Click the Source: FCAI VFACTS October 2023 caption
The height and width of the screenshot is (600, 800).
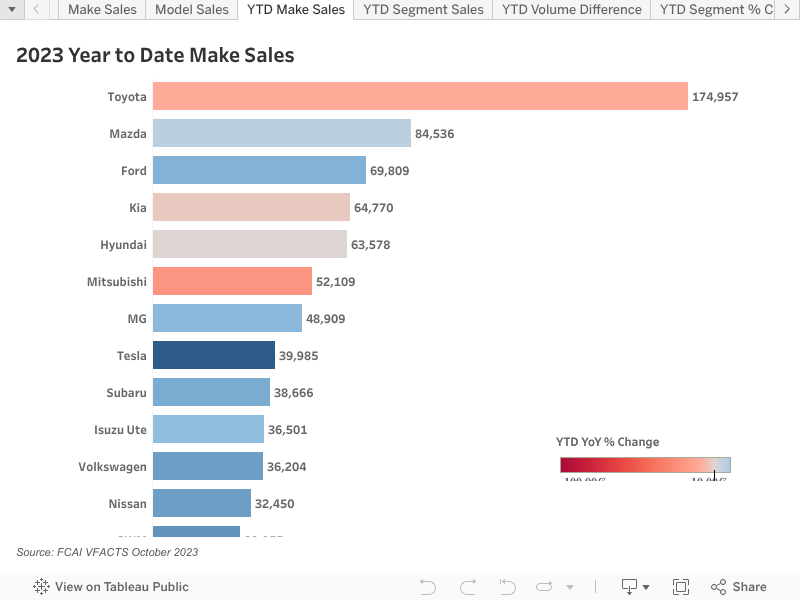point(107,552)
